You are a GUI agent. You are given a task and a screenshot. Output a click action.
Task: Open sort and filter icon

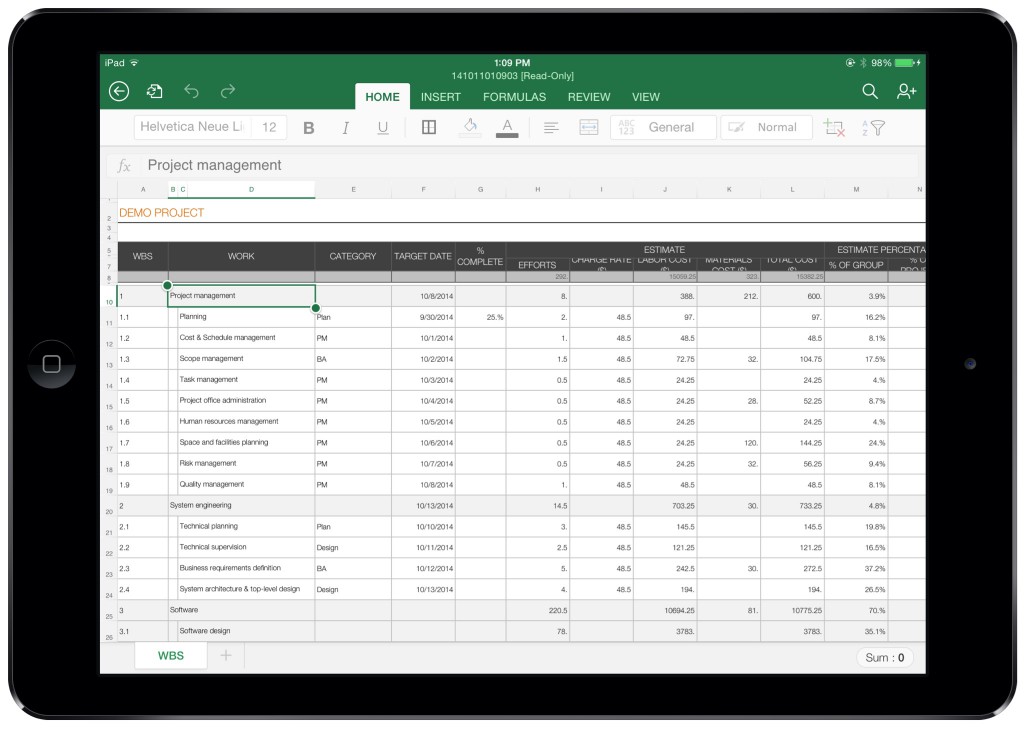pos(873,127)
